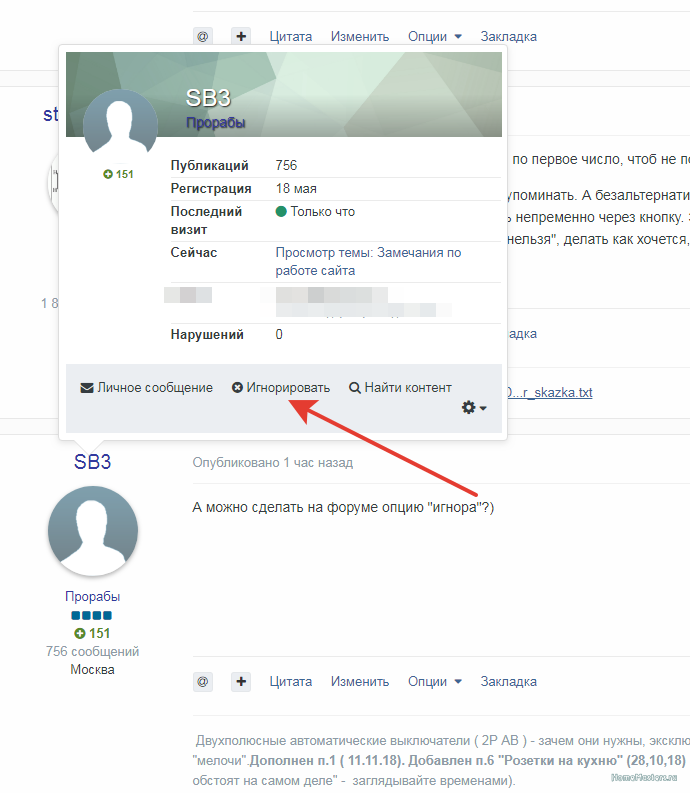690x793 pixels.
Task: Open Личное сообщение to SB3
Action: pyautogui.click(x=147, y=387)
